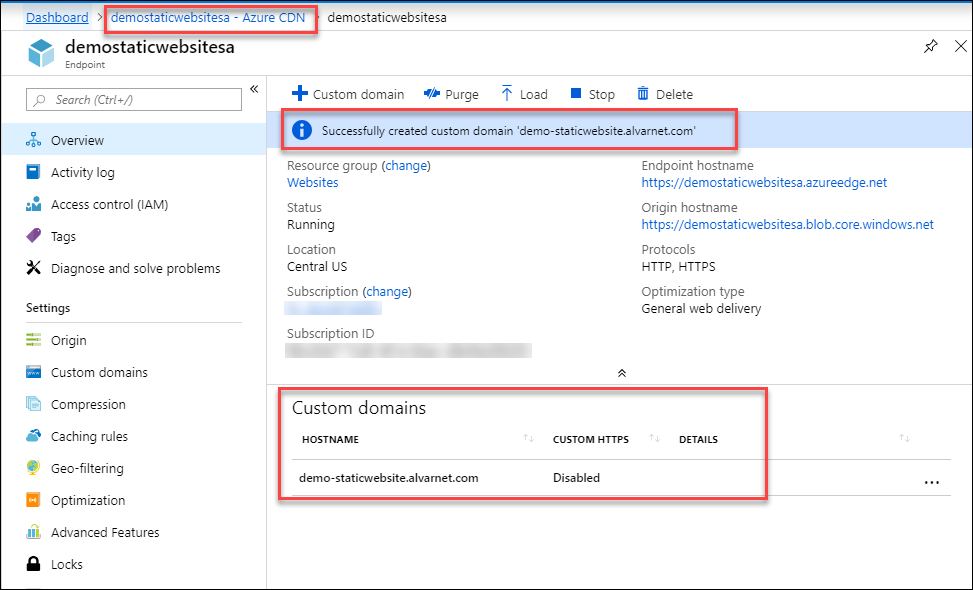
Task: Collapse the sidebar menu with the double chevron
Action: 254,89
